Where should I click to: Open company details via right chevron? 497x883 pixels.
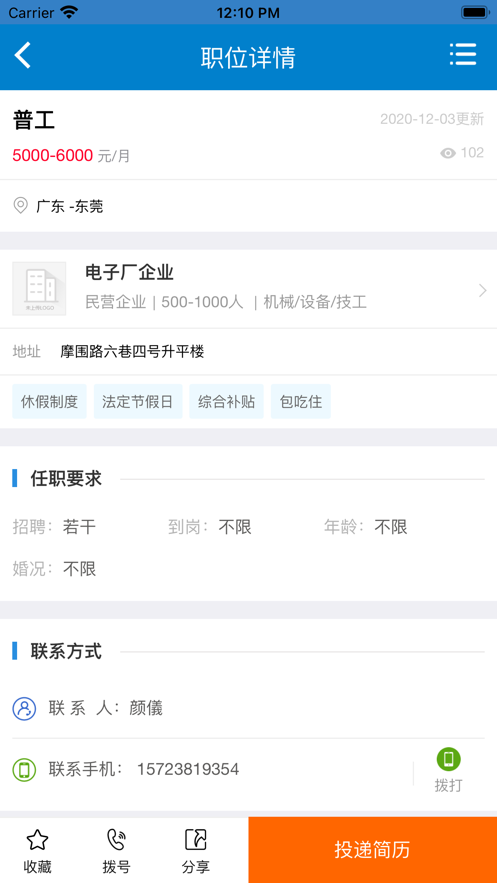click(x=482, y=291)
